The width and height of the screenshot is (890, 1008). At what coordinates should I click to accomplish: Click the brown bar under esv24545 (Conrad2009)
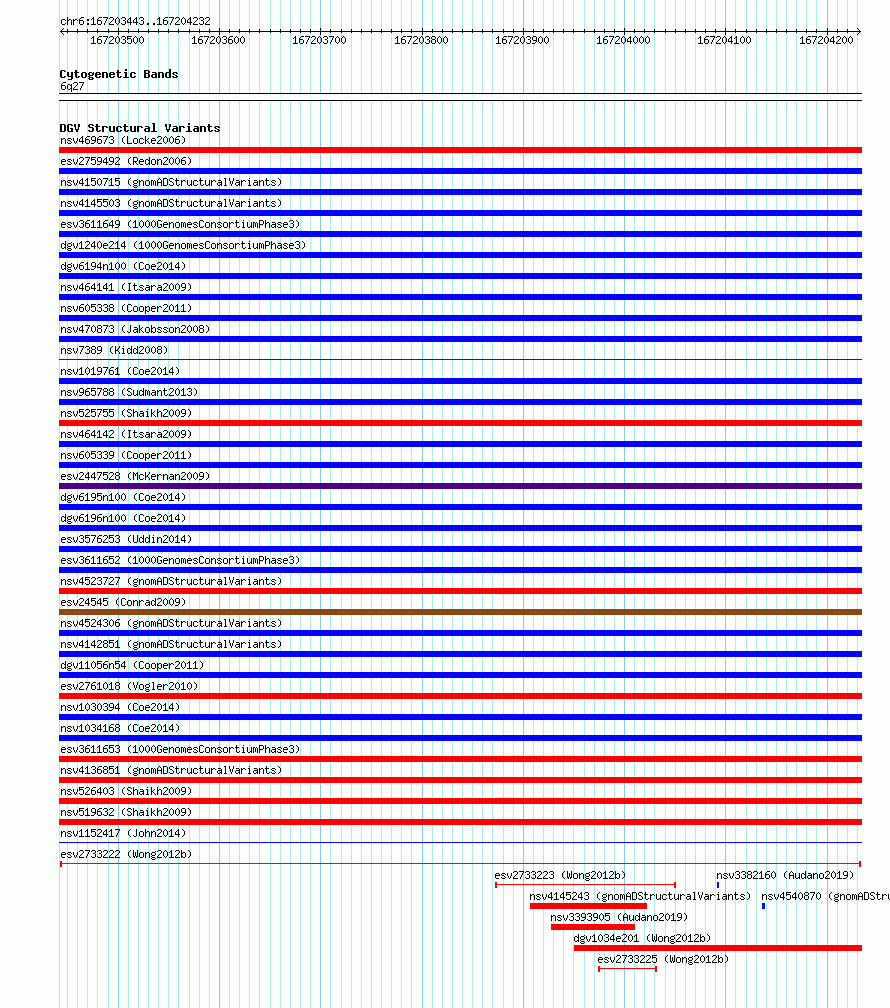pyautogui.click(x=460, y=612)
